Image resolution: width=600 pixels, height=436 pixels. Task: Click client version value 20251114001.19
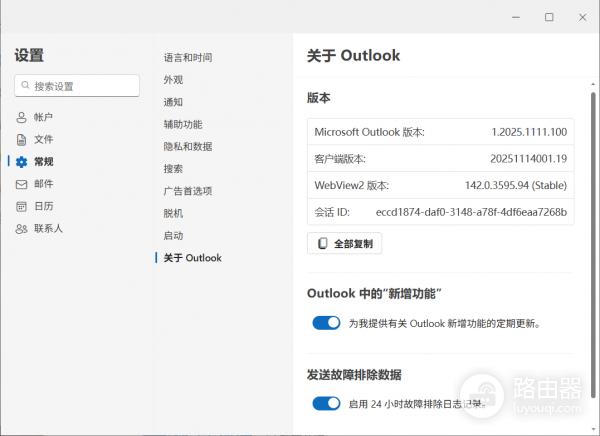(x=528, y=158)
